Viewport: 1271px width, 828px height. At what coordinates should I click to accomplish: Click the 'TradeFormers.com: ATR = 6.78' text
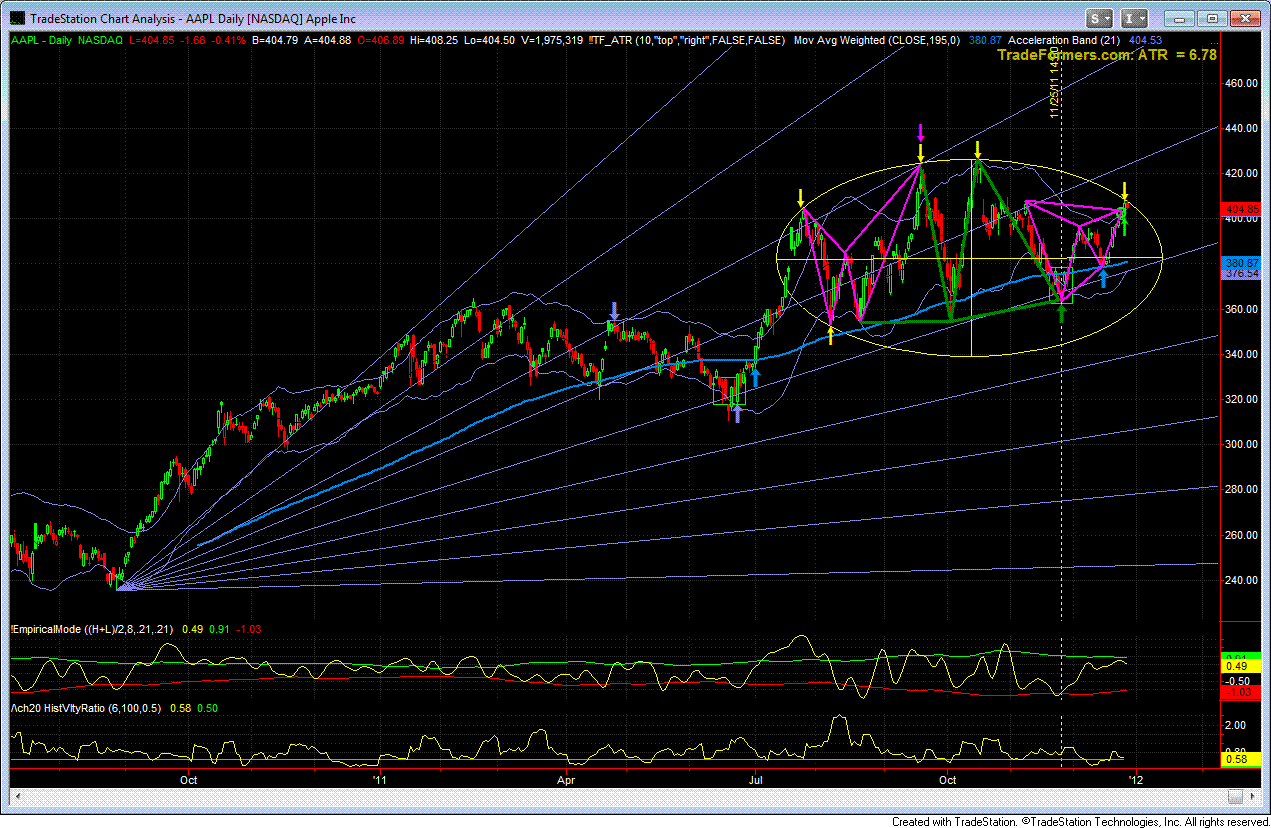1107,55
